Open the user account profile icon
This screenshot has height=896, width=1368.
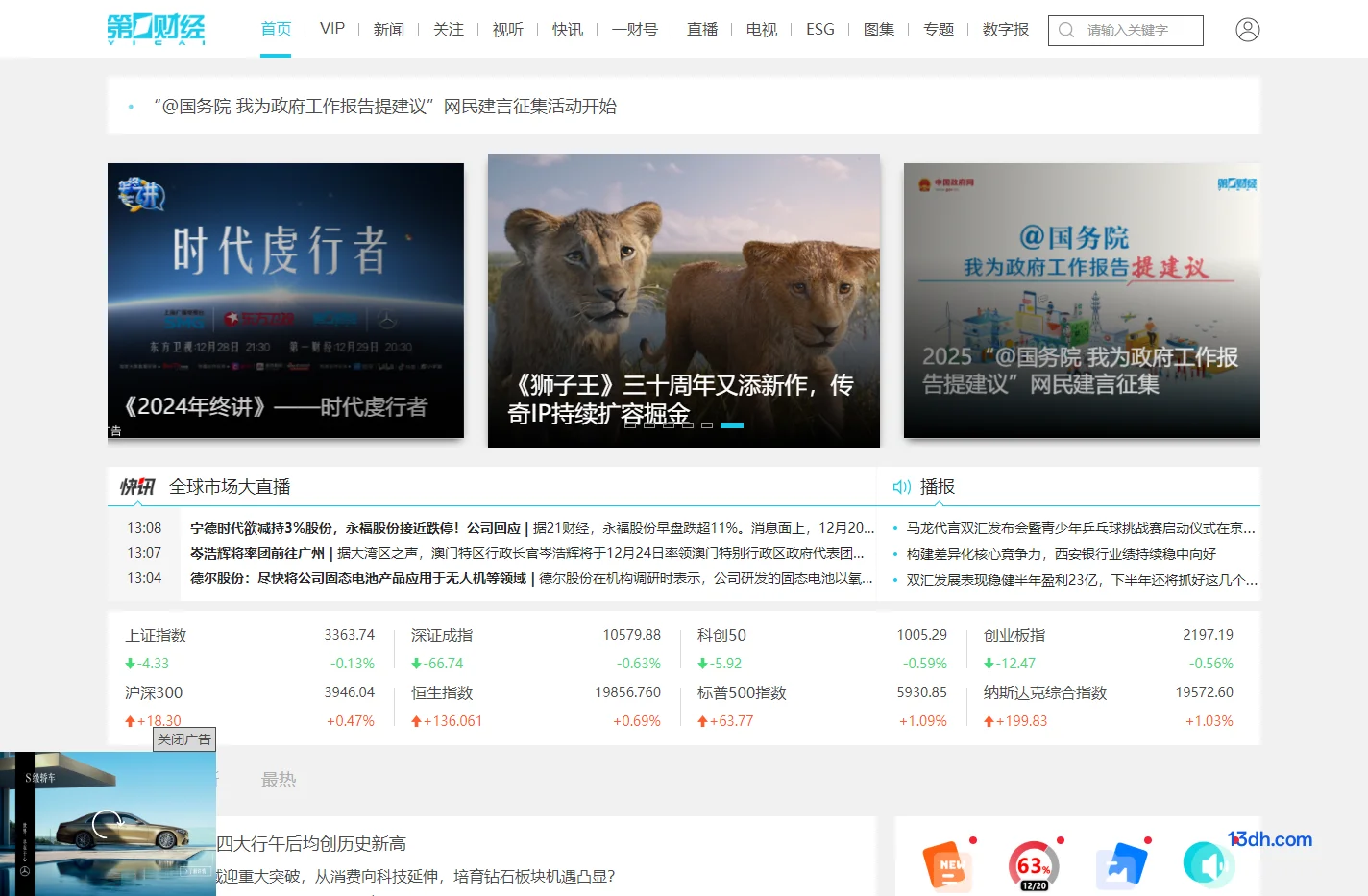pyautogui.click(x=1247, y=30)
